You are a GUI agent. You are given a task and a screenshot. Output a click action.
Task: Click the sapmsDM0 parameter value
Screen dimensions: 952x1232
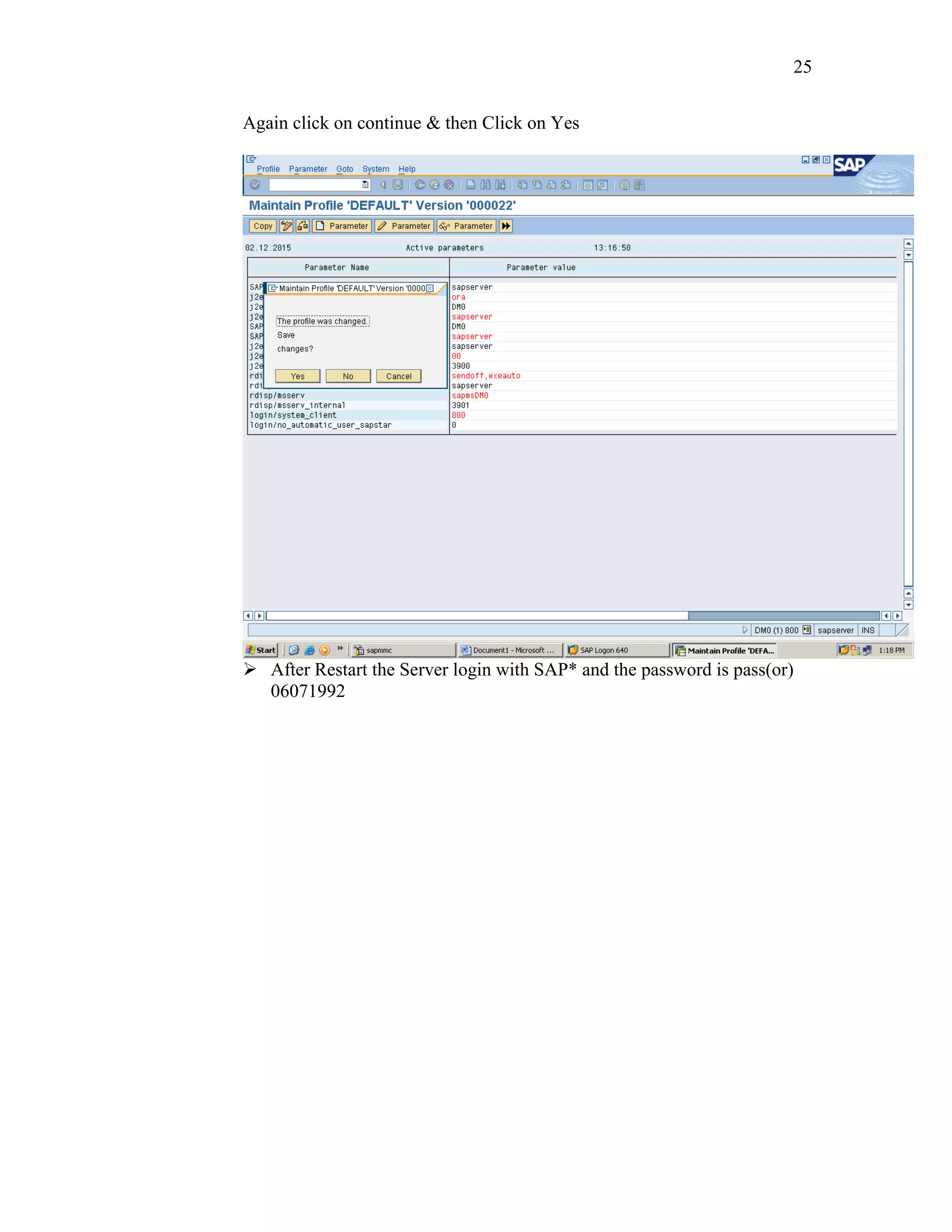tap(470, 396)
